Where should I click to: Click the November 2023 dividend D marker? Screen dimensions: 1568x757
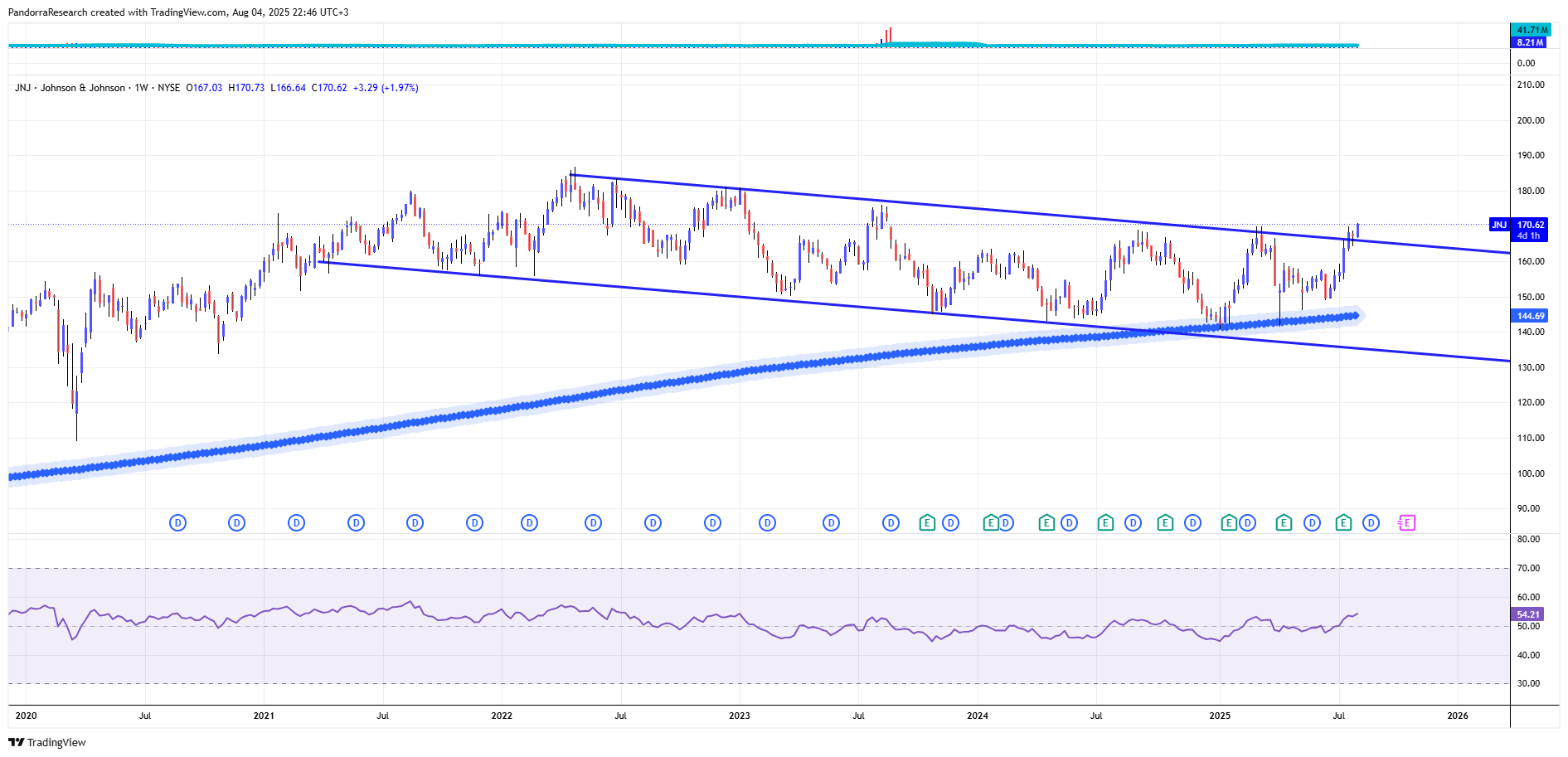click(x=951, y=523)
